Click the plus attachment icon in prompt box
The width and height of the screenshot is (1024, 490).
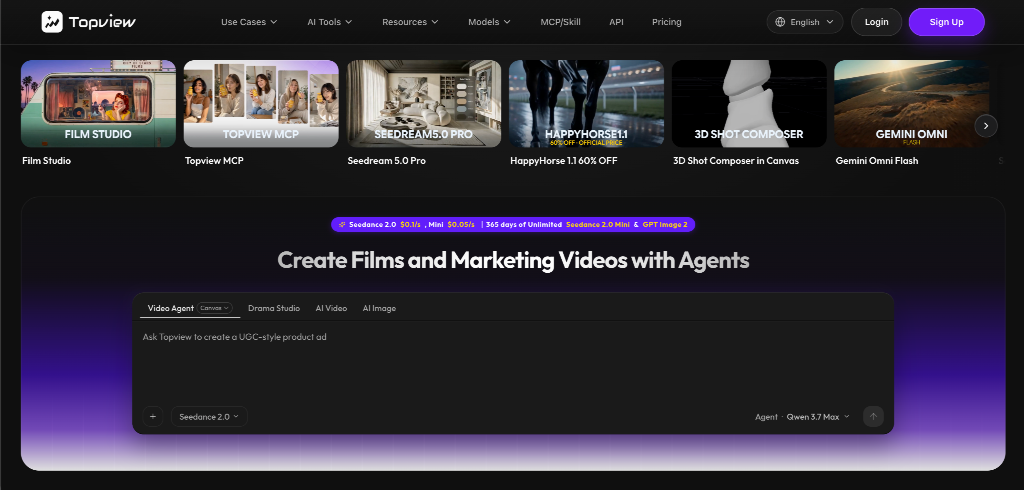153,416
